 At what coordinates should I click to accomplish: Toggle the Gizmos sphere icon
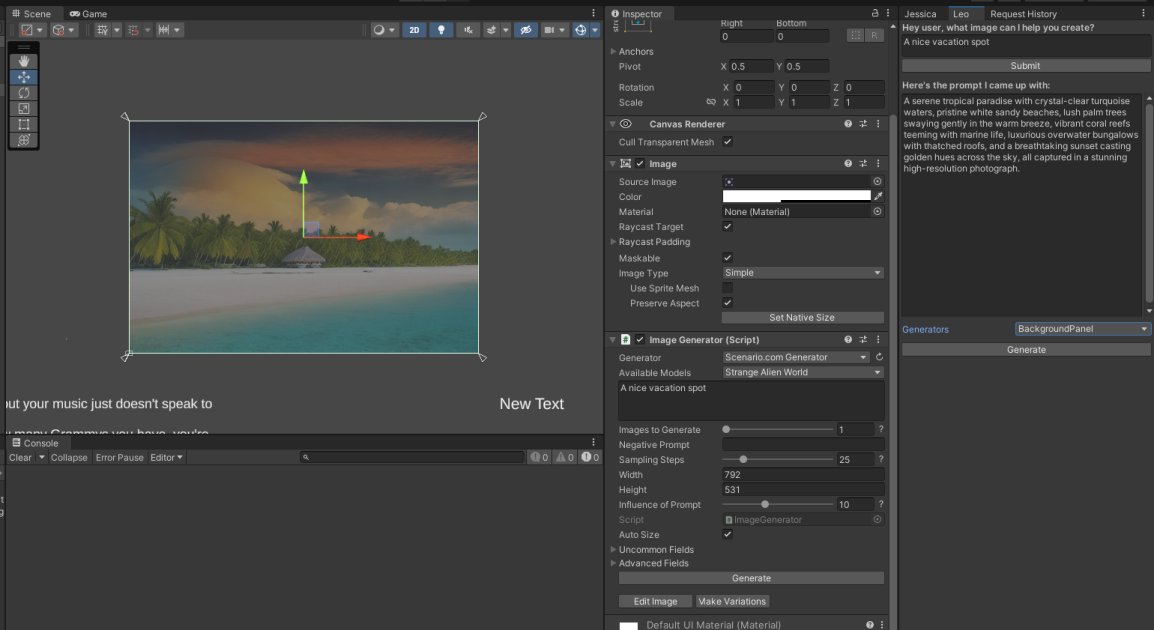point(581,30)
